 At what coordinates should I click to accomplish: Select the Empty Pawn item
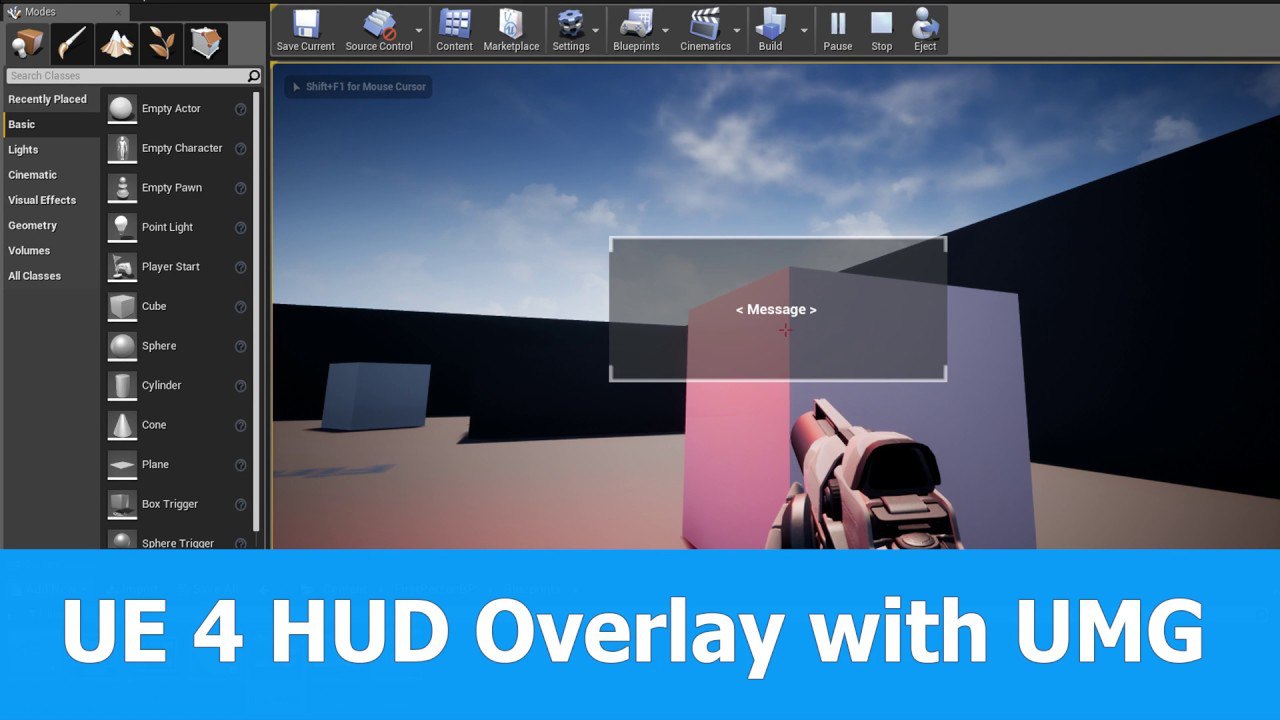[178, 188]
